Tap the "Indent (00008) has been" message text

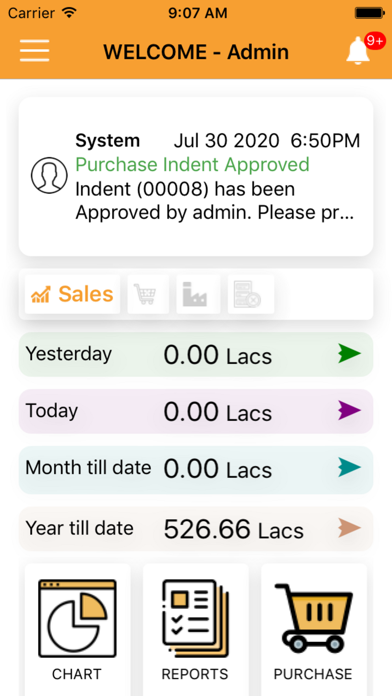pyautogui.click(x=185, y=189)
